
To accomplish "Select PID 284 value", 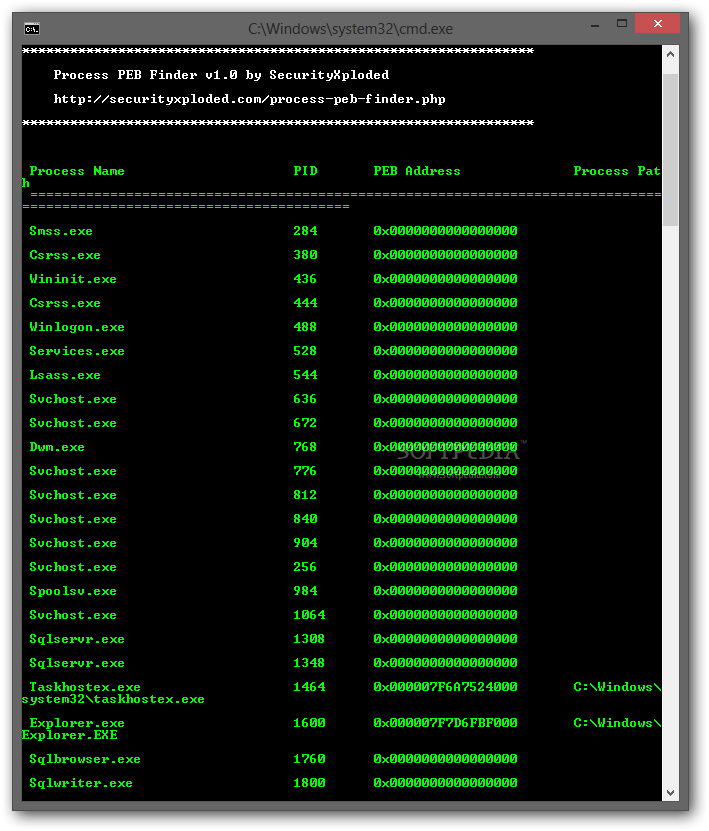I will click(306, 231).
